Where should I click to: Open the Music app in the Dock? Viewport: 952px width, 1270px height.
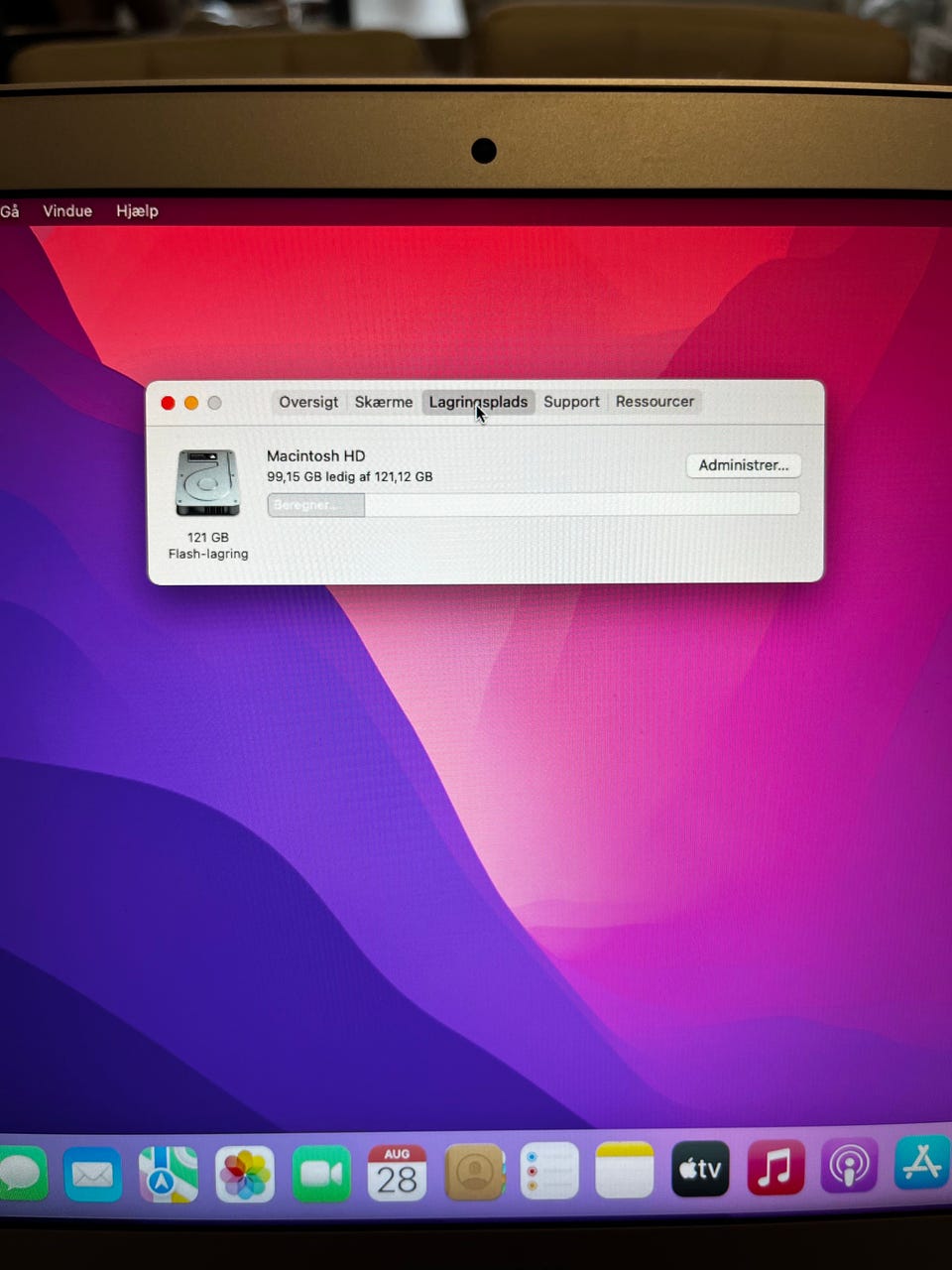click(775, 1167)
